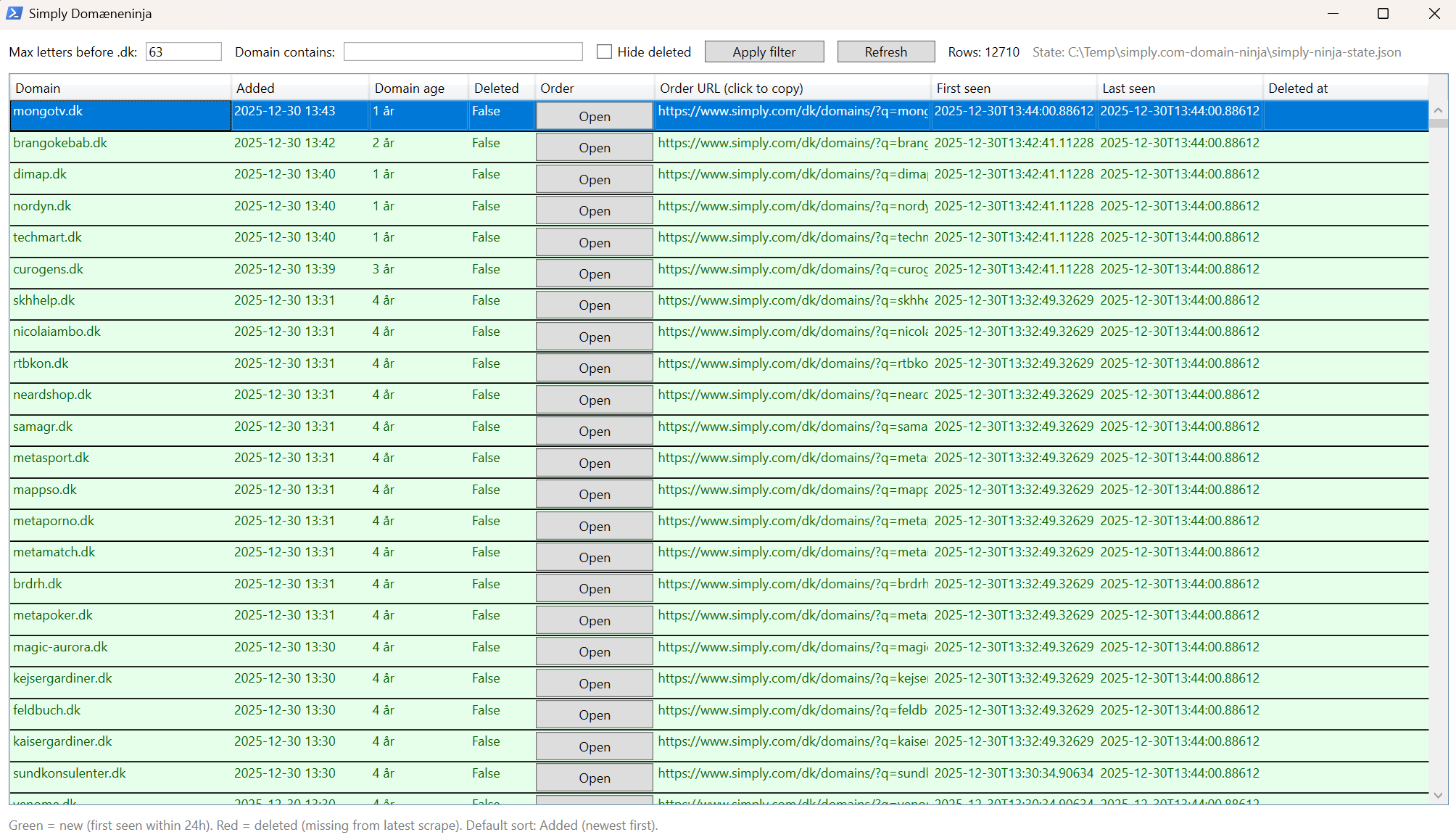This screenshot has height=840, width=1456.
Task: Click the Domain contains text box
Action: (463, 52)
